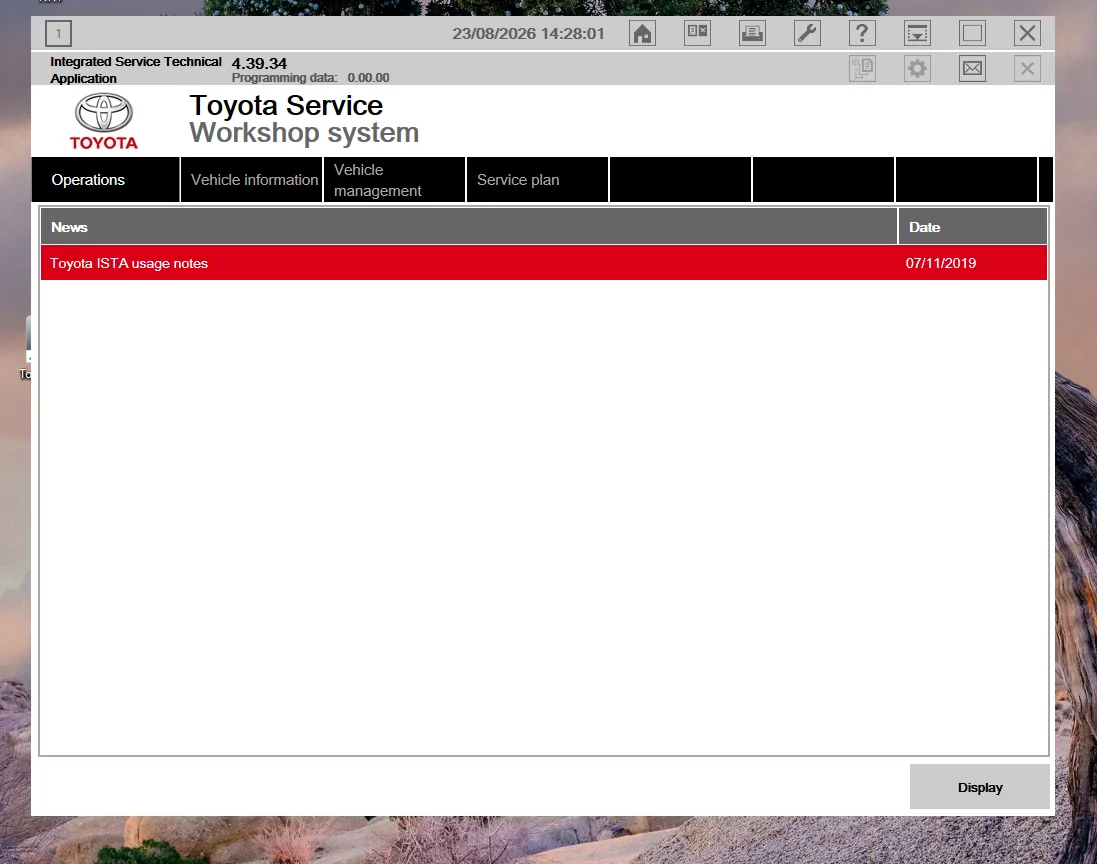
Task: Click the printer icon in toolbar
Action: pos(752,33)
